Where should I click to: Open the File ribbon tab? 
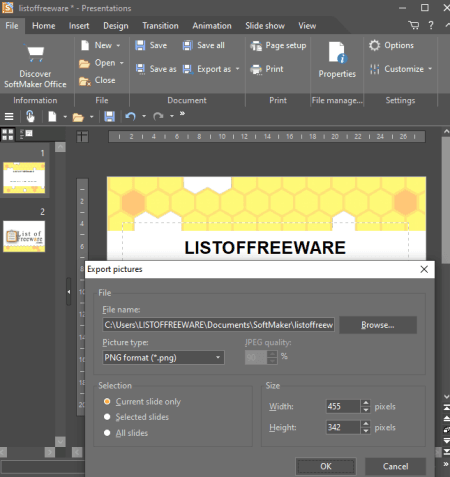click(12, 26)
